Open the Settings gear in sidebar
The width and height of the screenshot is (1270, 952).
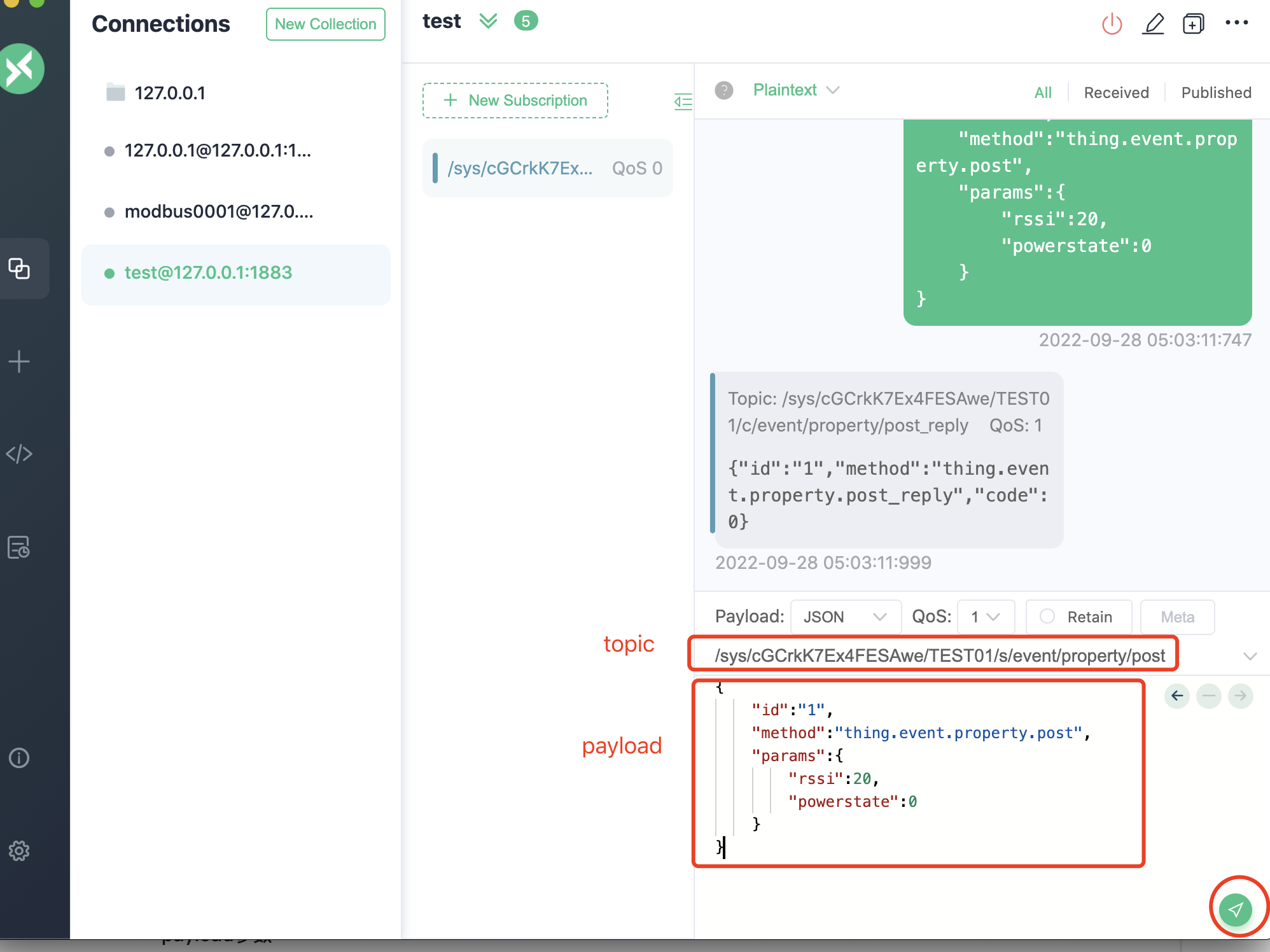pyautogui.click(x=19, y=851)
